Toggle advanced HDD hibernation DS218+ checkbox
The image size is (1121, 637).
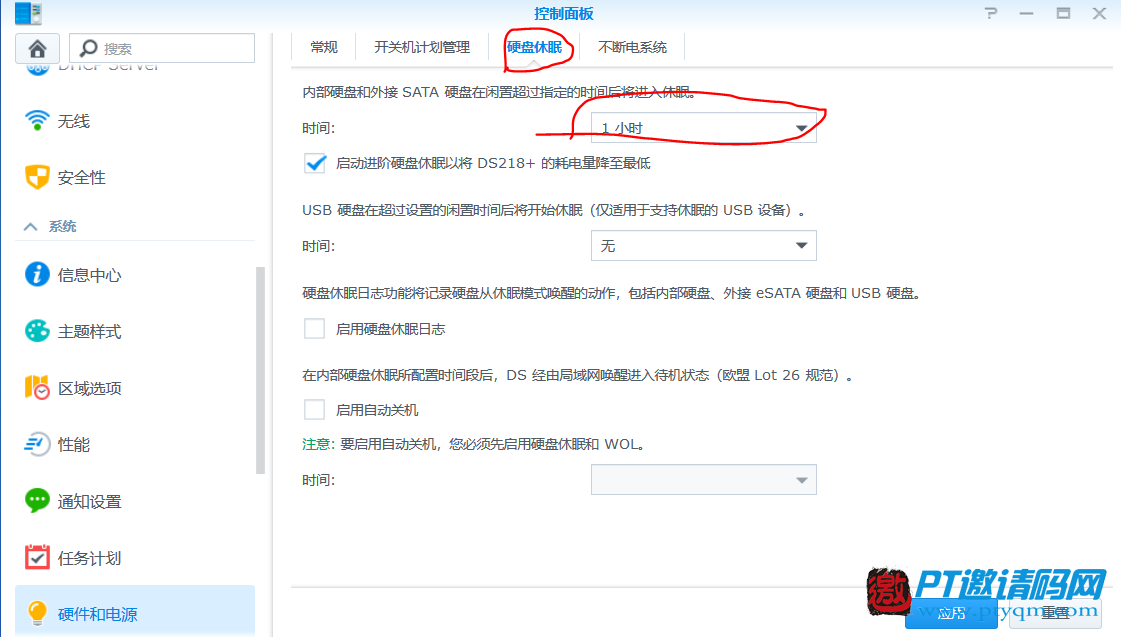point(315,163)
